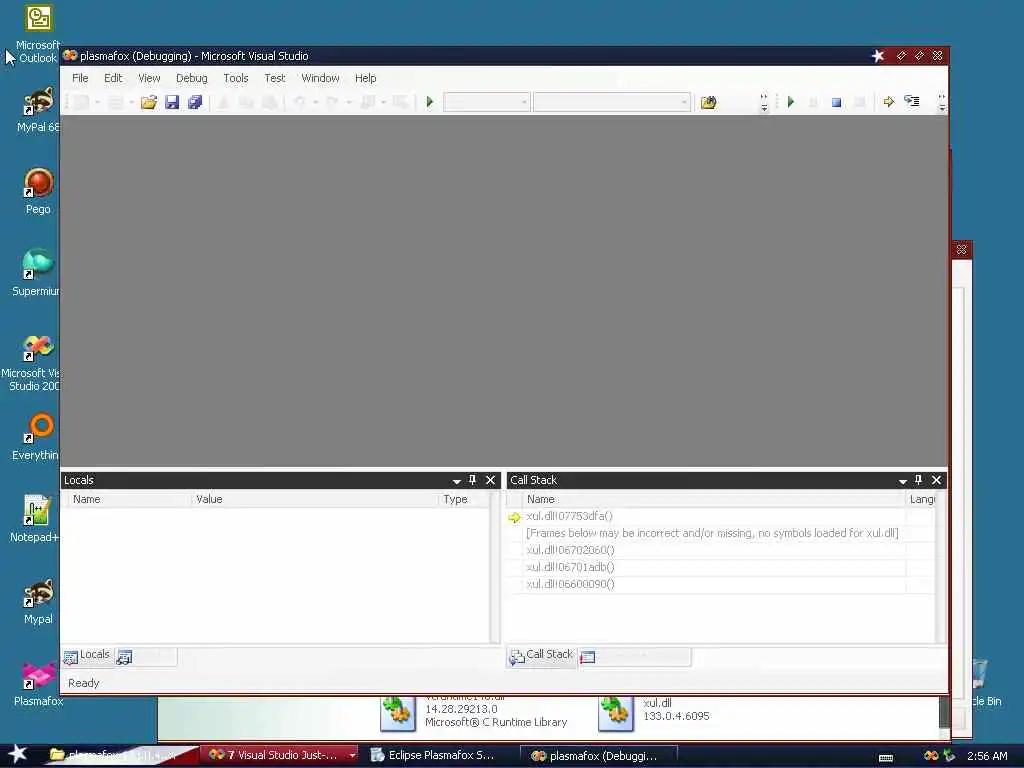Open the Help menu
Viewport: 1024px width, 768px height.
[x=366, y=78]
